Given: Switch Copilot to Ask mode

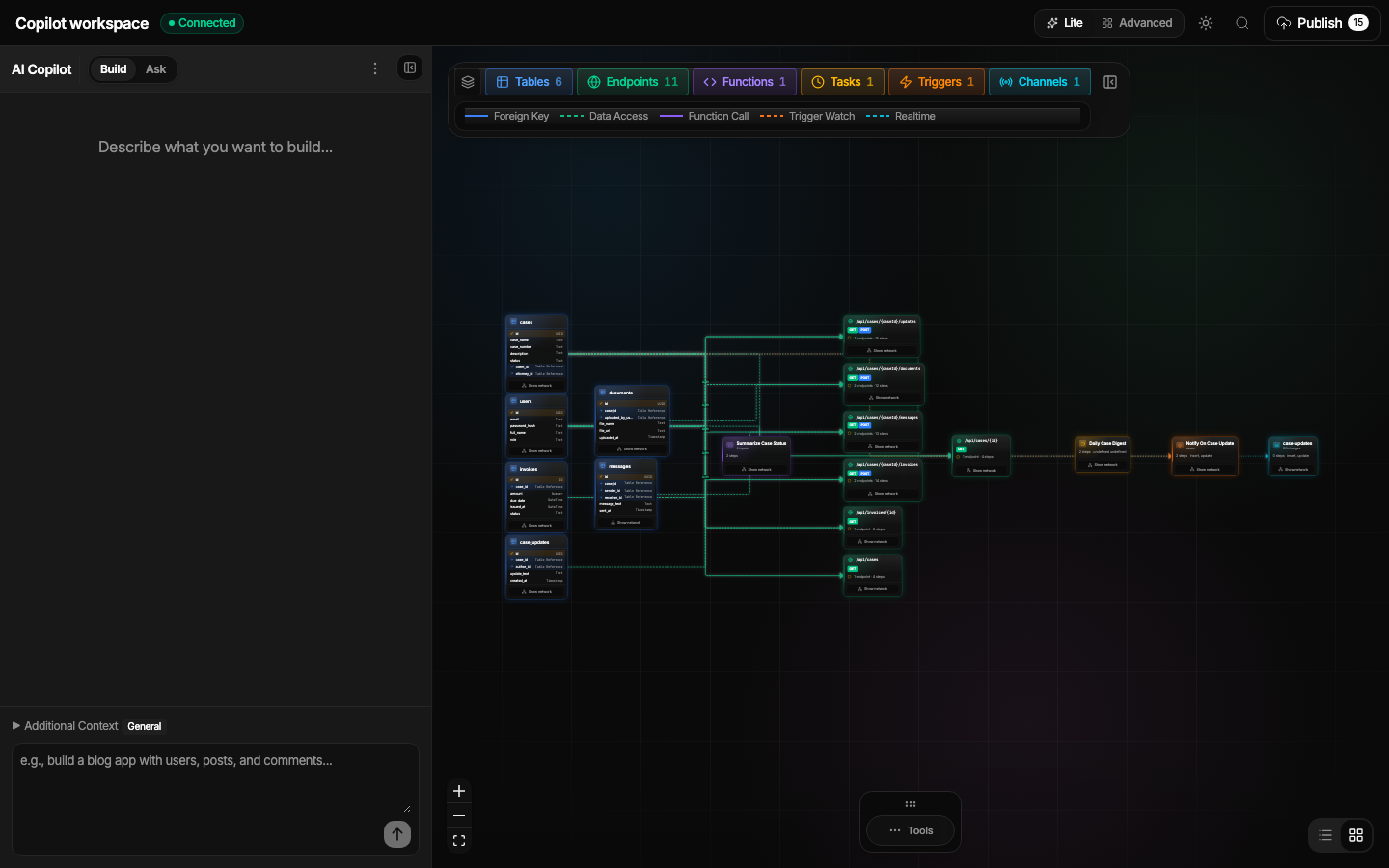Looking at the screenshot, I should click(x=155, y=69).
